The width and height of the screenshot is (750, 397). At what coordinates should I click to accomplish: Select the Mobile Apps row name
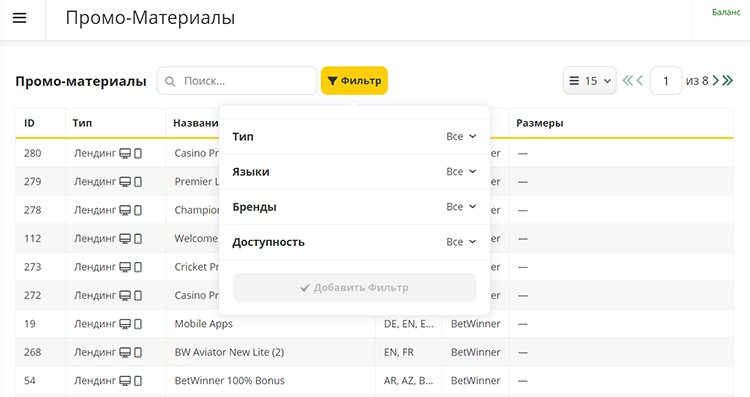click(x=204, y=324)
